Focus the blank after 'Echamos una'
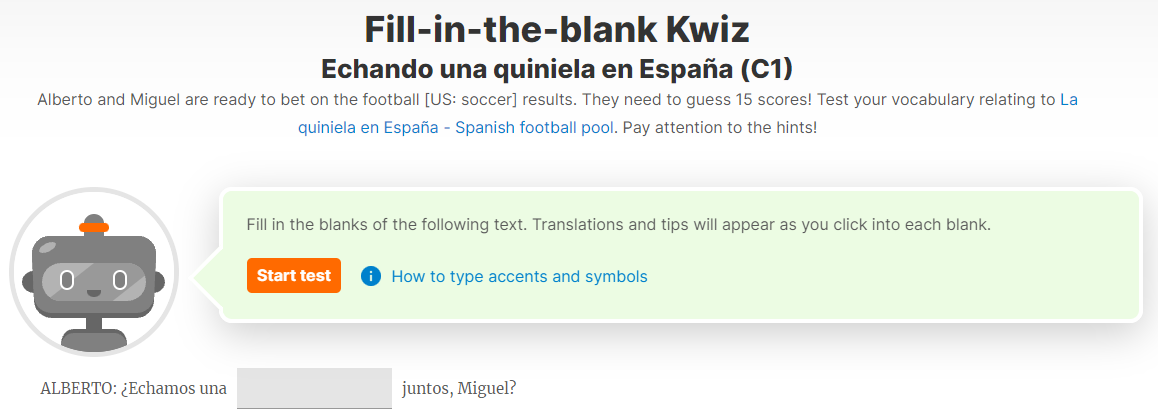 315,388
